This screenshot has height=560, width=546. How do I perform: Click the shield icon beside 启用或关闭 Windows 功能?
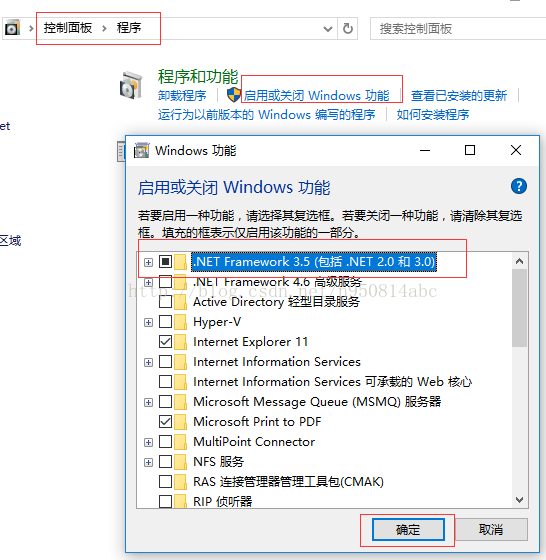point(234,95)
